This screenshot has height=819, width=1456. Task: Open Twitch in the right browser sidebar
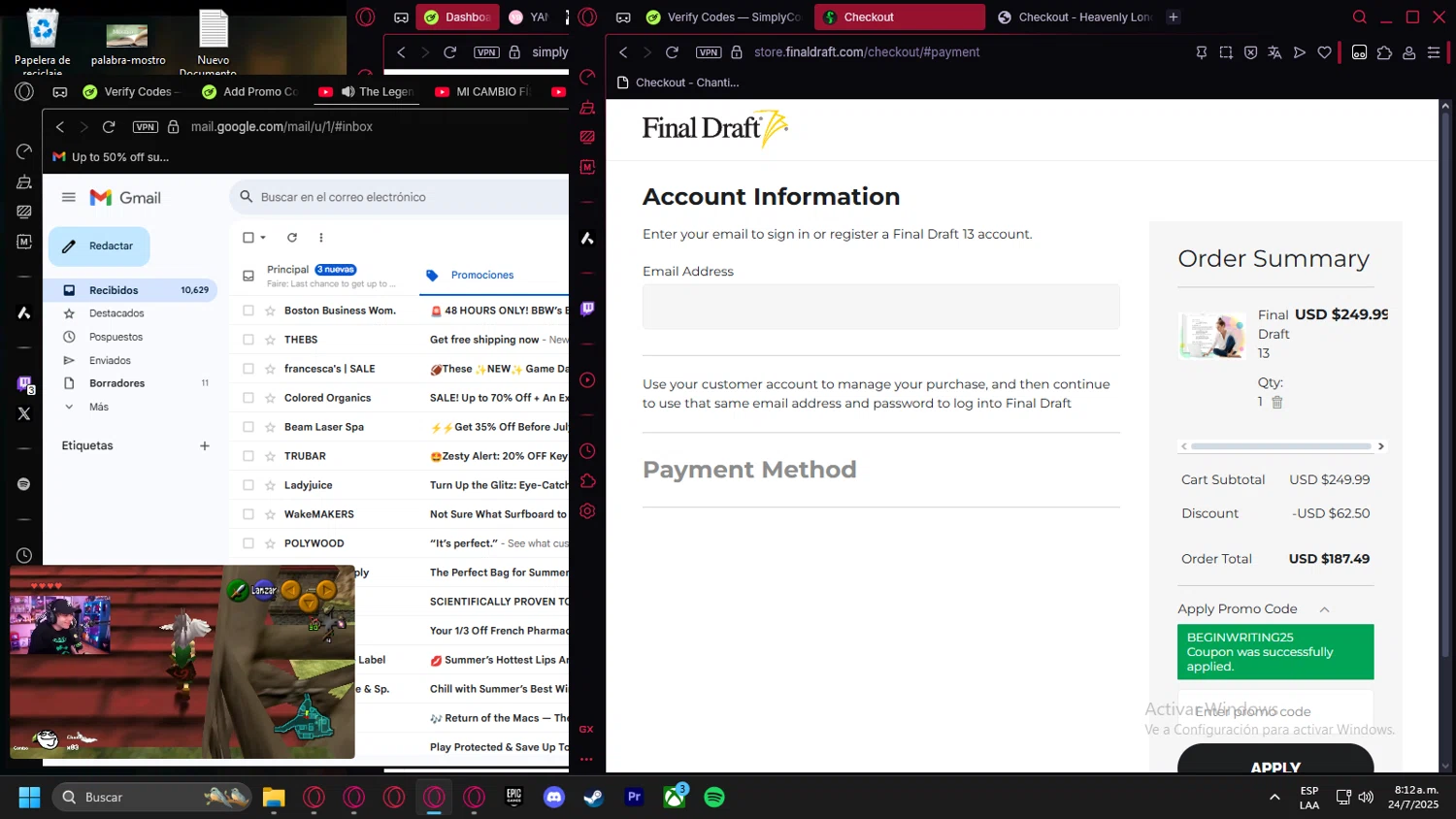click(x=587, y=309)
